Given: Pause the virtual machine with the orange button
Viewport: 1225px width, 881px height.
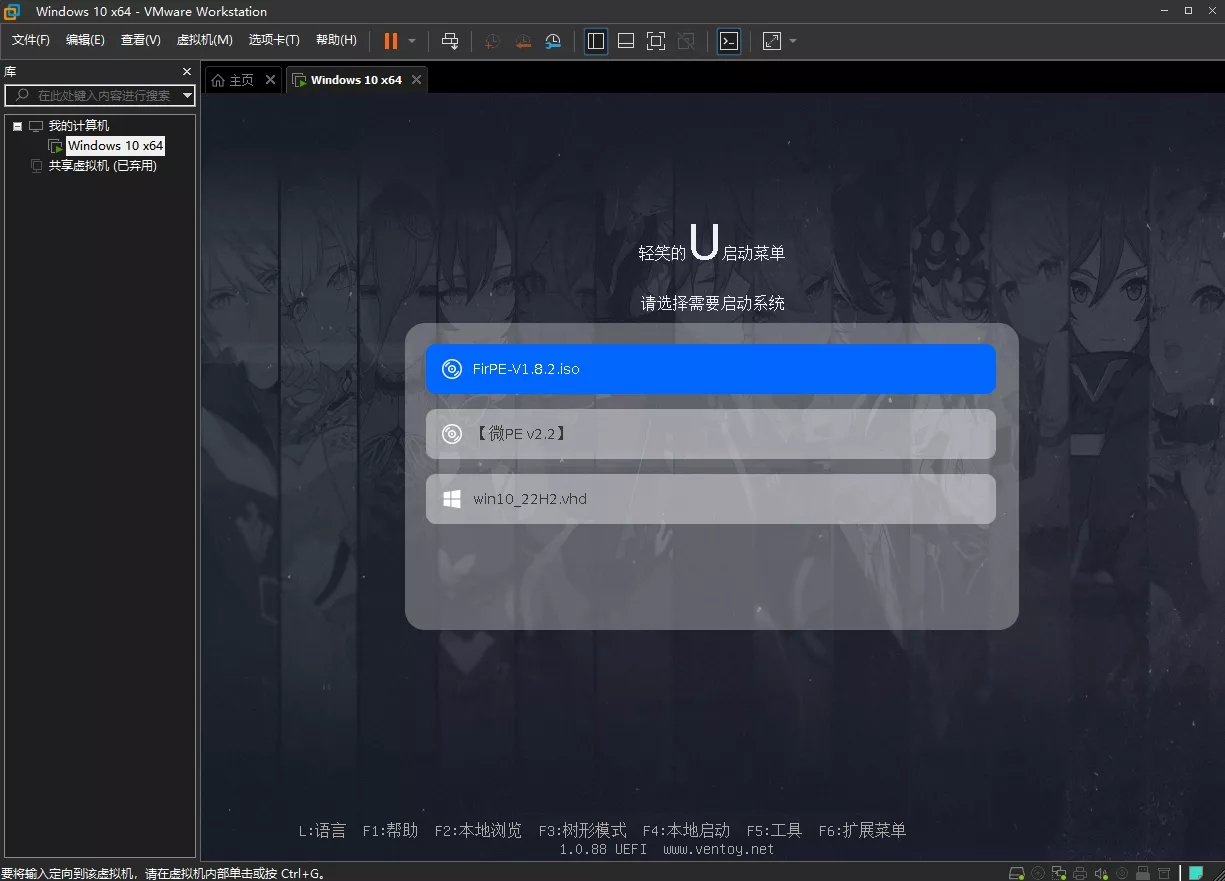Looking at the screenshot, I should click(391, 41).
